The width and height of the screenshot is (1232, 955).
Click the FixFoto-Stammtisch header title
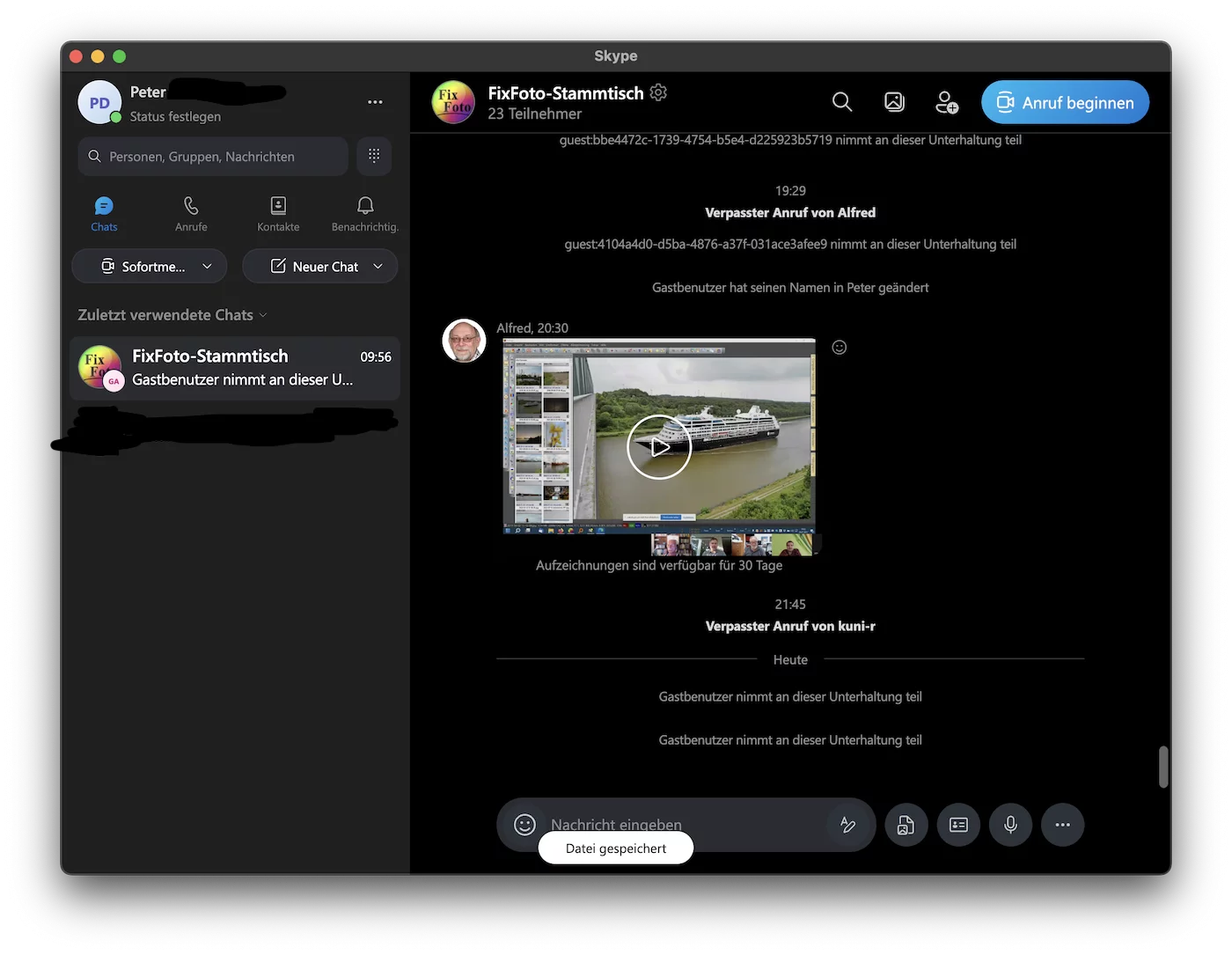click(x=566, y=92)
